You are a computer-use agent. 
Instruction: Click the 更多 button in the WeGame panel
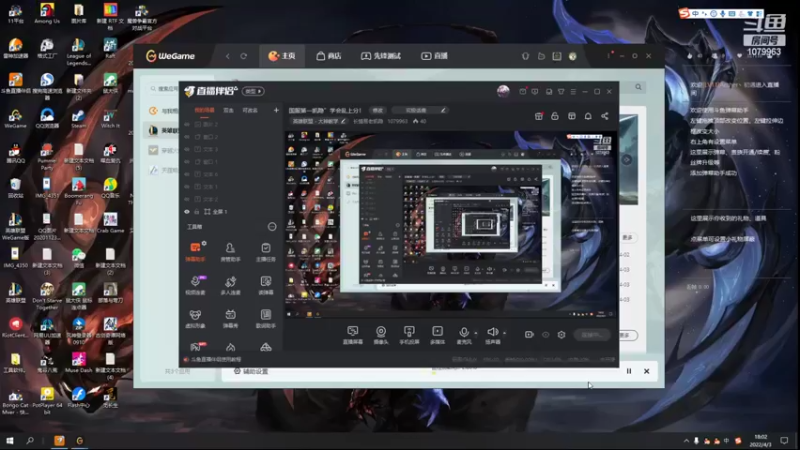(x=628, y=238)
